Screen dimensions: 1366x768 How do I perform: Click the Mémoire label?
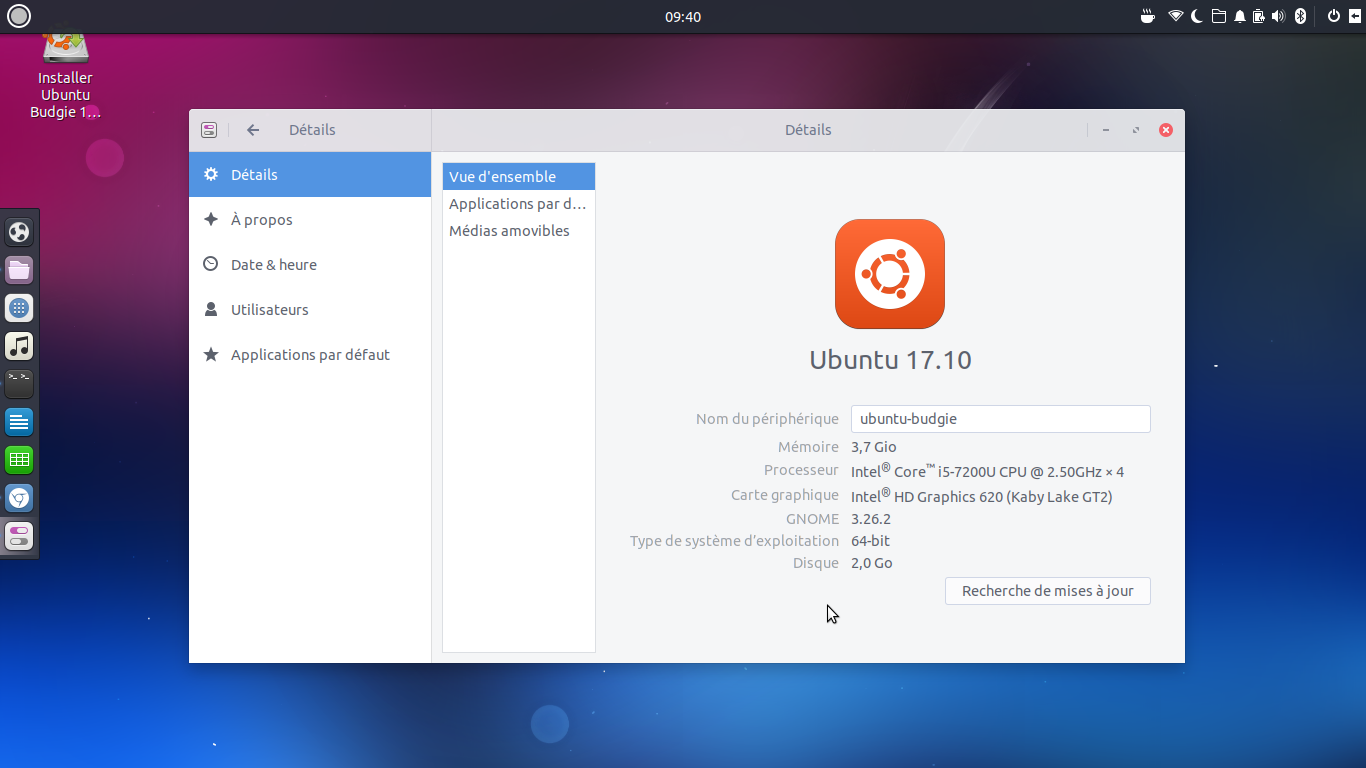tap(809, 447)
